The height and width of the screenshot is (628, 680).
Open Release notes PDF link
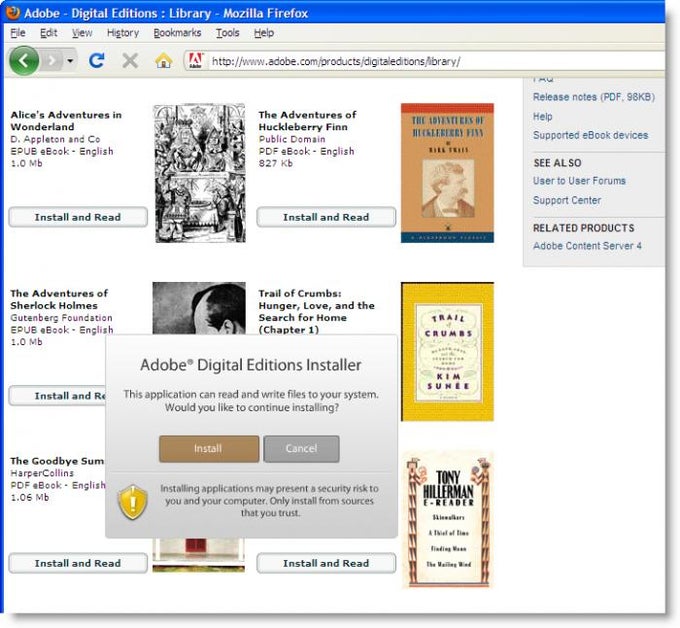(x=594, y=97)
